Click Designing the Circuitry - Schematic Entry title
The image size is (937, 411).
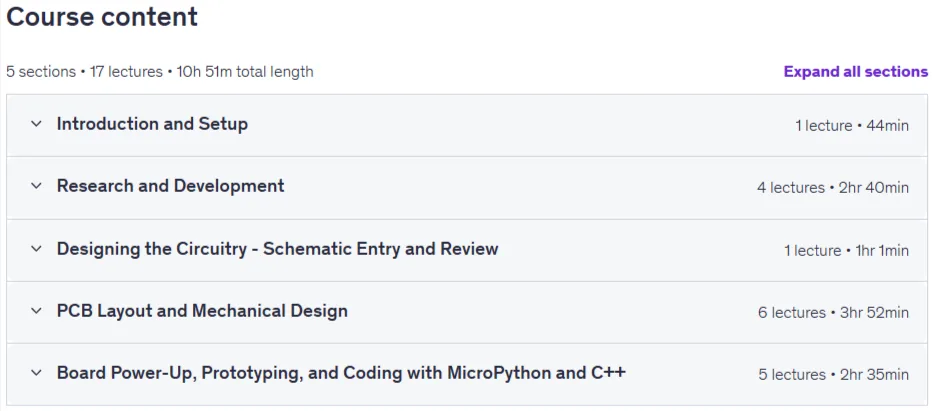277,249
